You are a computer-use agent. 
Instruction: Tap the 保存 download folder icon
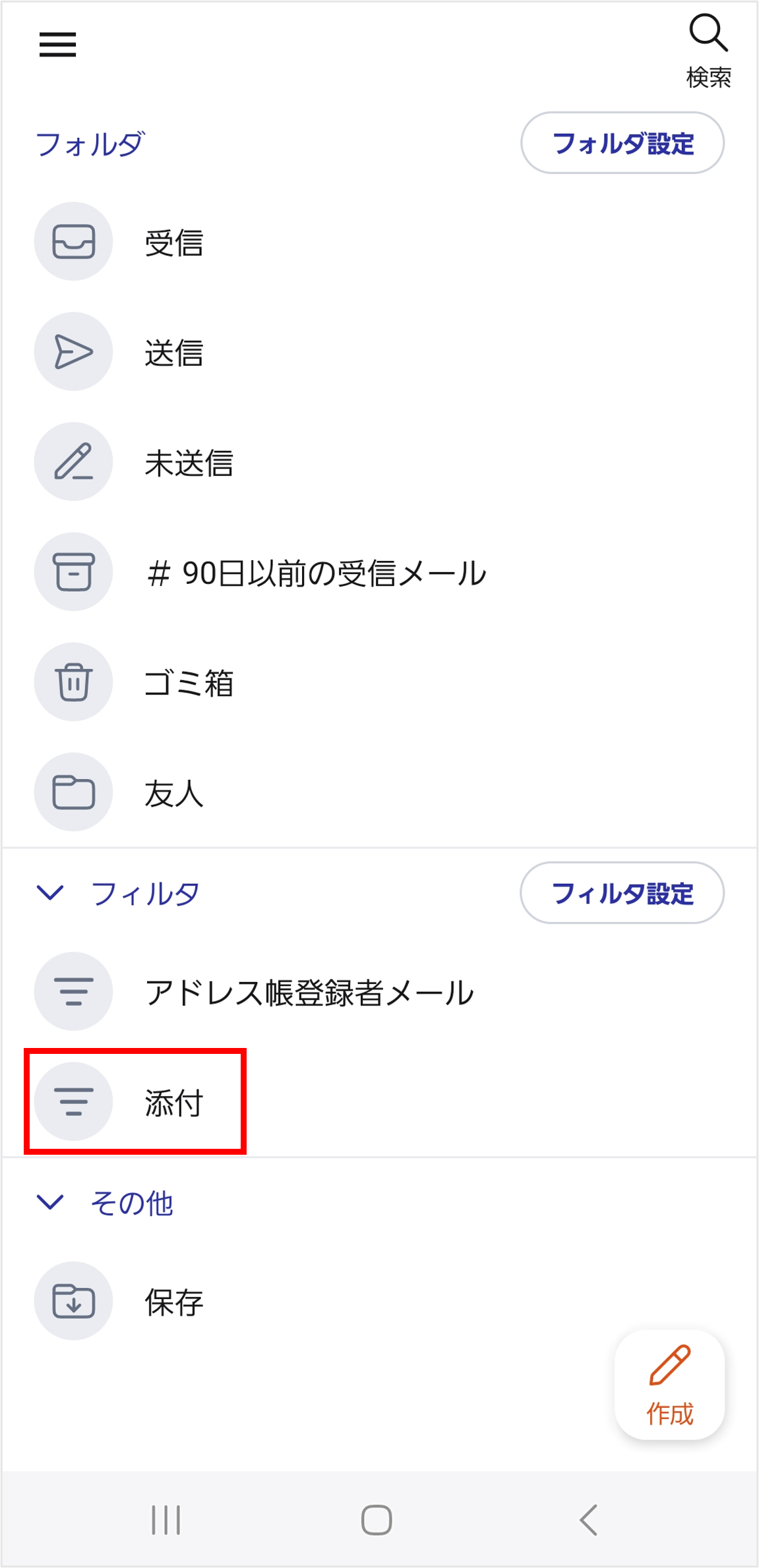pyautogui.click(x=73, y=1300)
